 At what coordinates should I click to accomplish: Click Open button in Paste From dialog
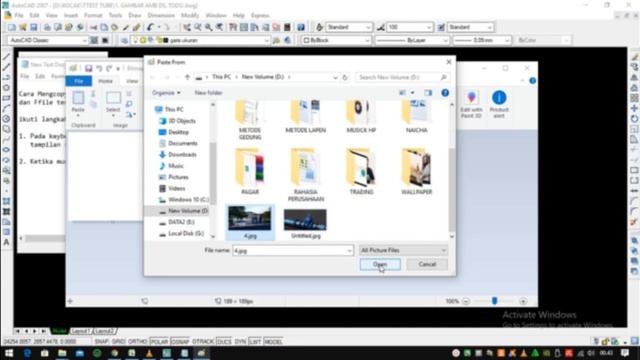[380, 264]
